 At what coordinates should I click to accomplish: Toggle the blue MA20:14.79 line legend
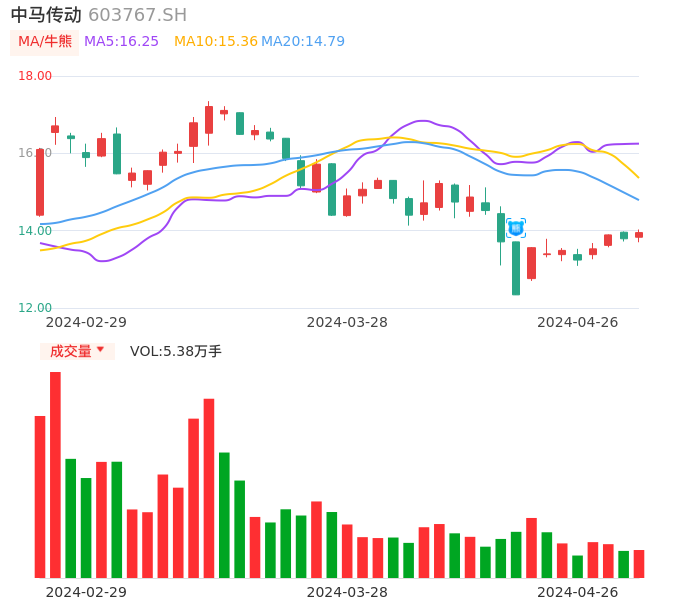(x=303, y=42)
